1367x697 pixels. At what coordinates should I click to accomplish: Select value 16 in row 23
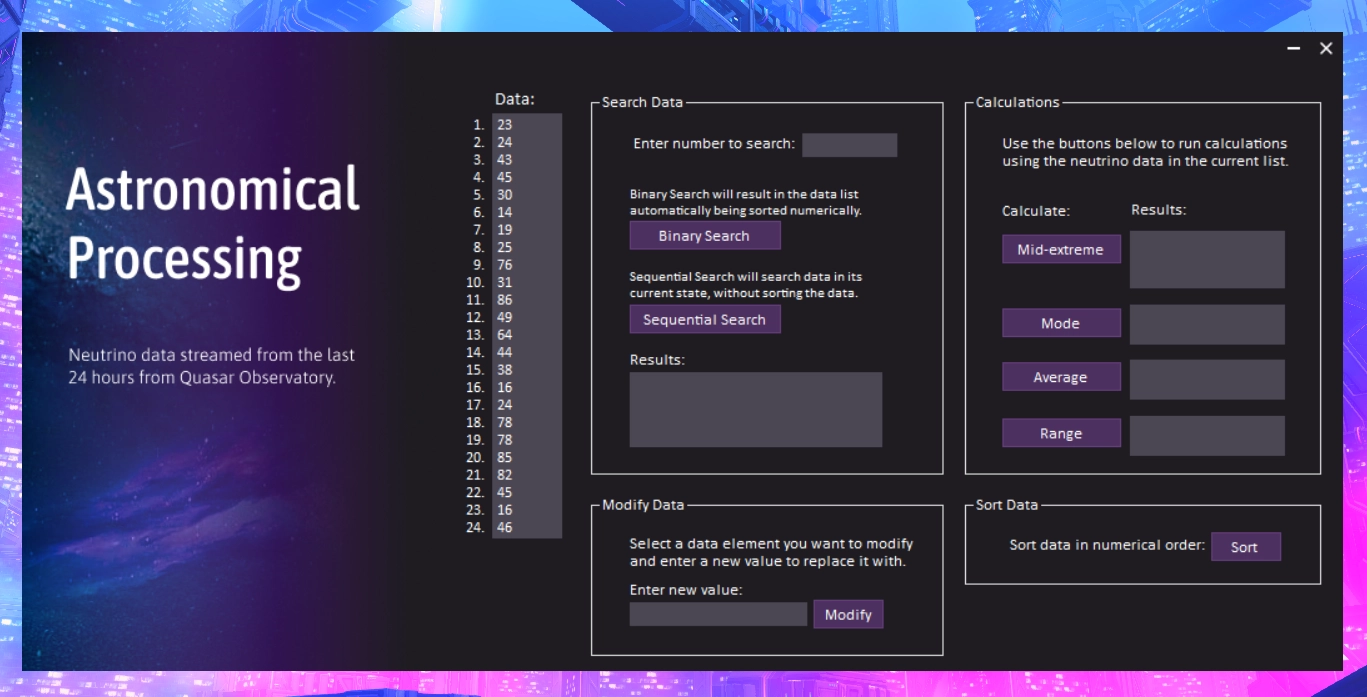tap(527, 510)
